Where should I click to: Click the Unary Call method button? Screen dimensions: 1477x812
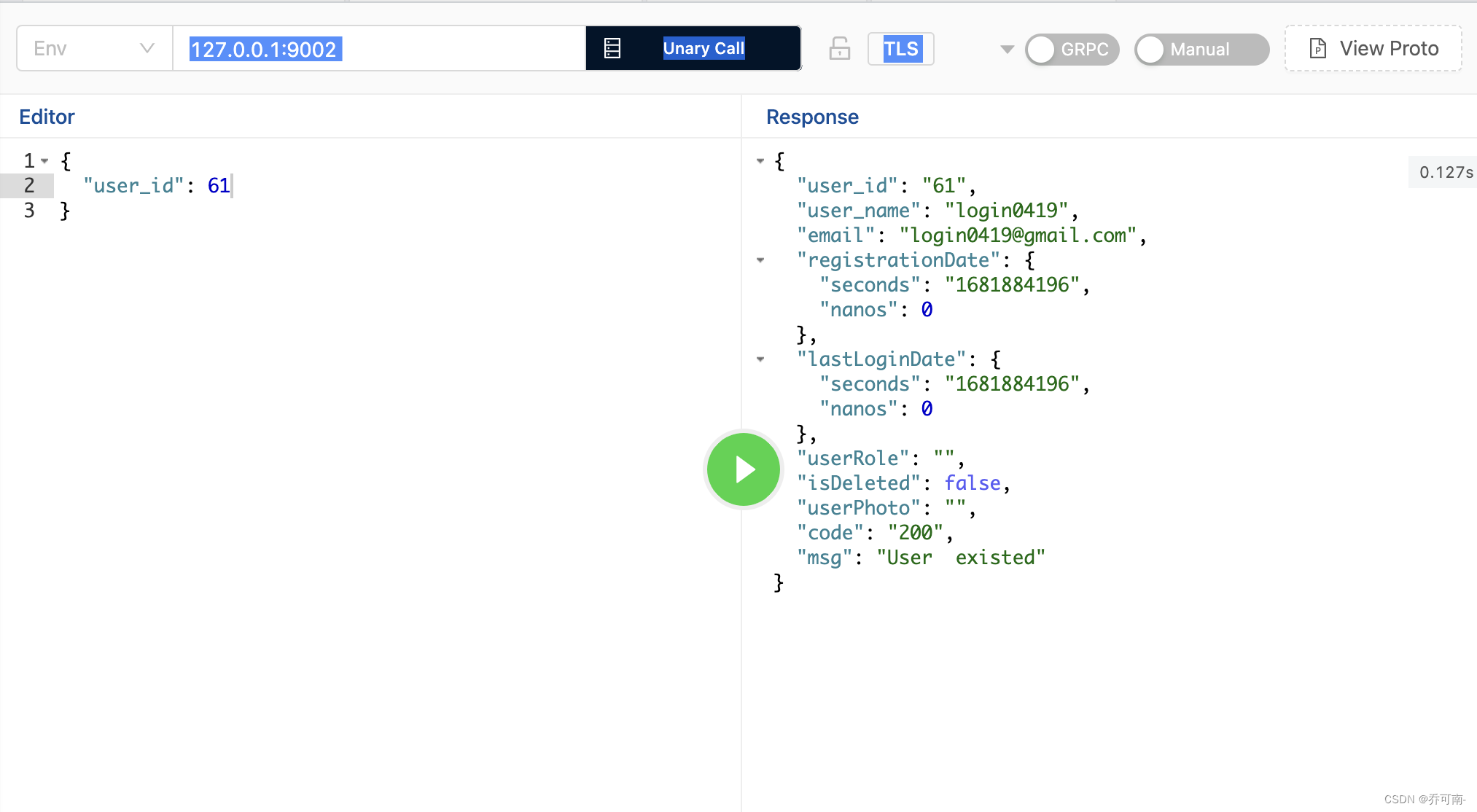703,49
